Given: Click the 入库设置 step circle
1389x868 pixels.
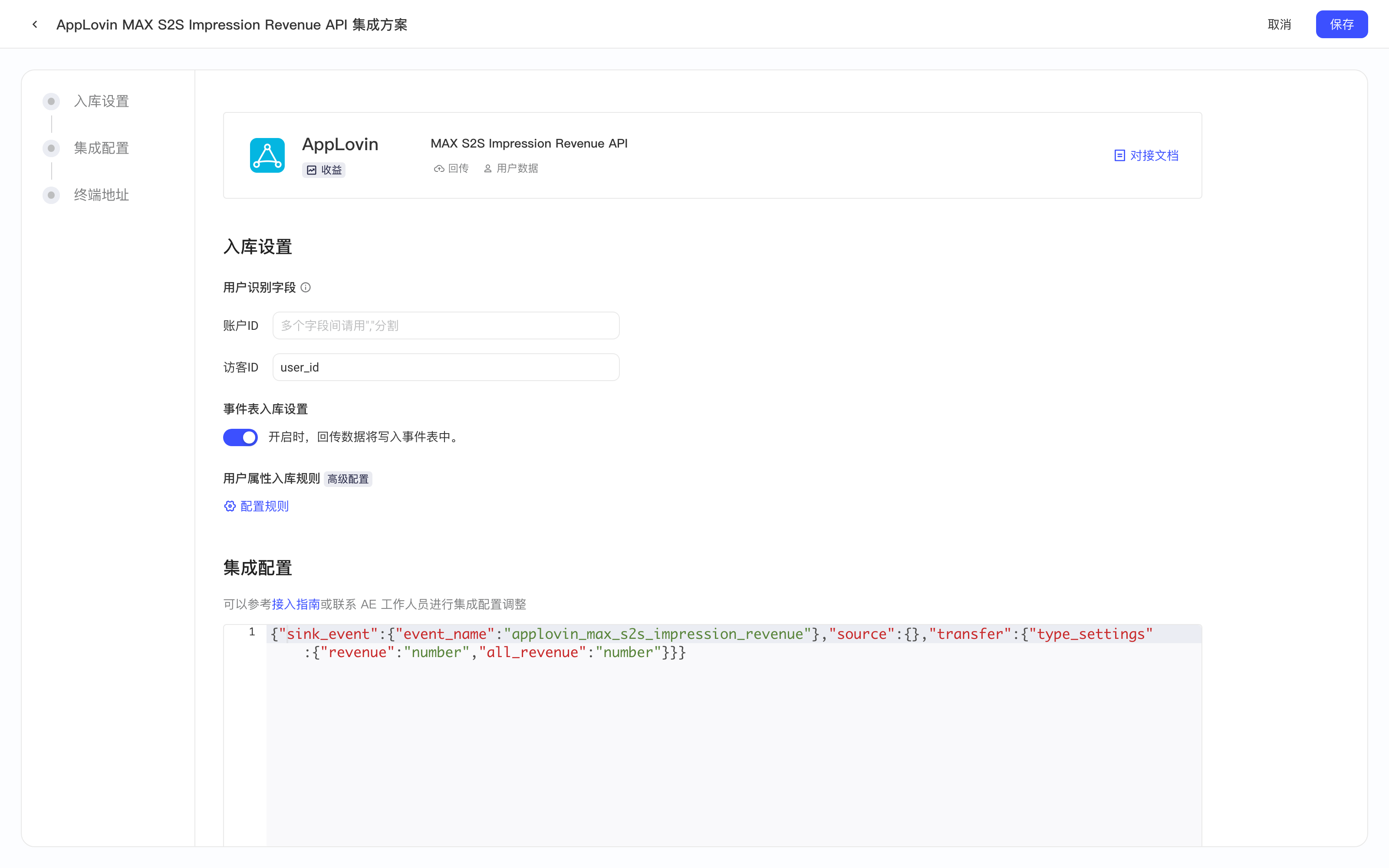Looking at the screenshot, I should tap(51, 102).
